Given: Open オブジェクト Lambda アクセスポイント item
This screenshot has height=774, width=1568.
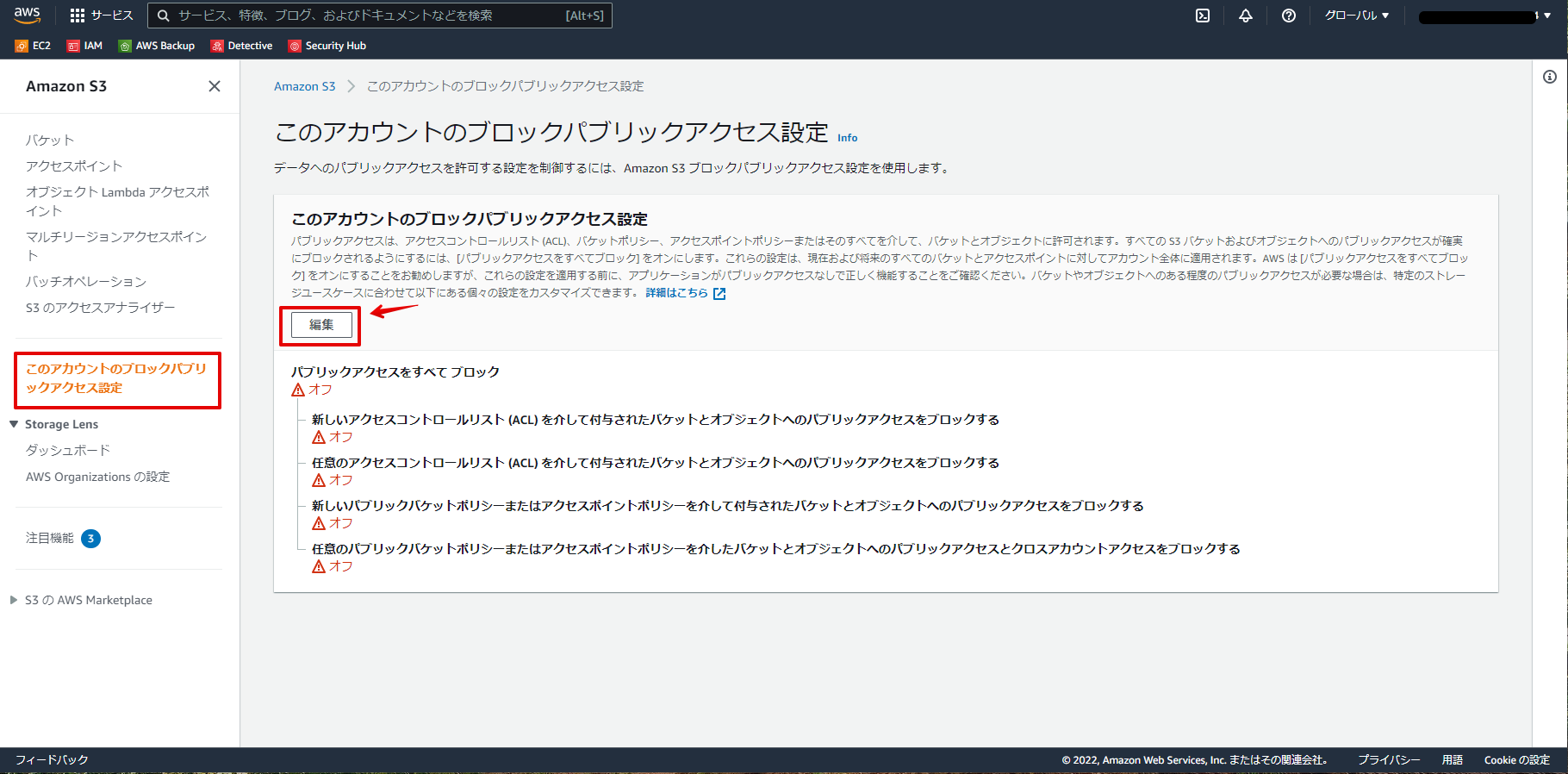Looking at the screenshot, I should [x=117, y=201].
